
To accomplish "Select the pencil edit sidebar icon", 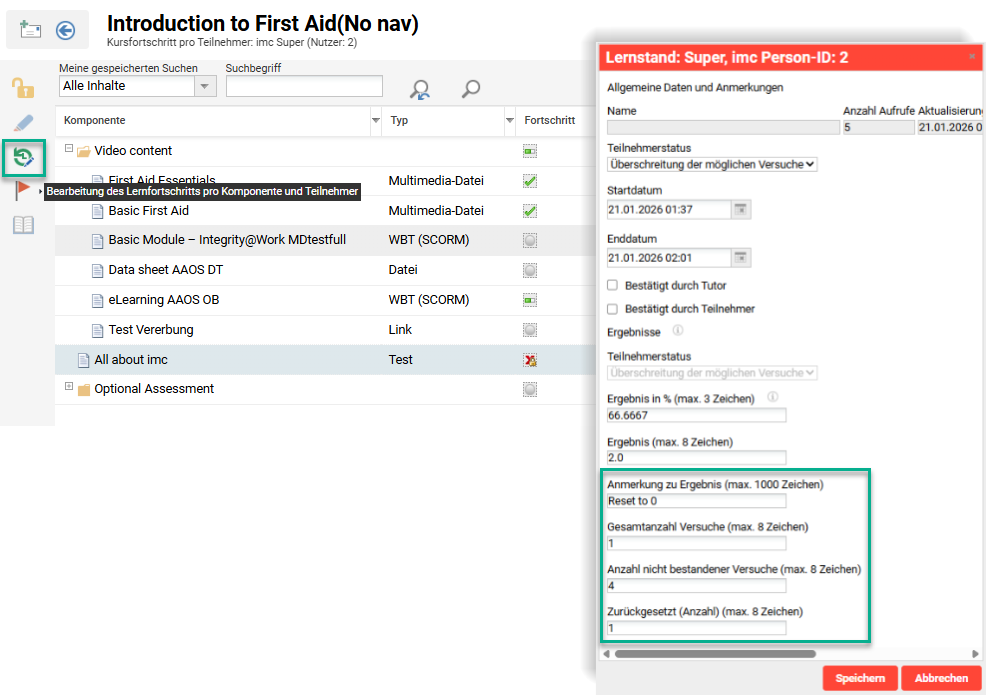I will click(x=22, y=123).
